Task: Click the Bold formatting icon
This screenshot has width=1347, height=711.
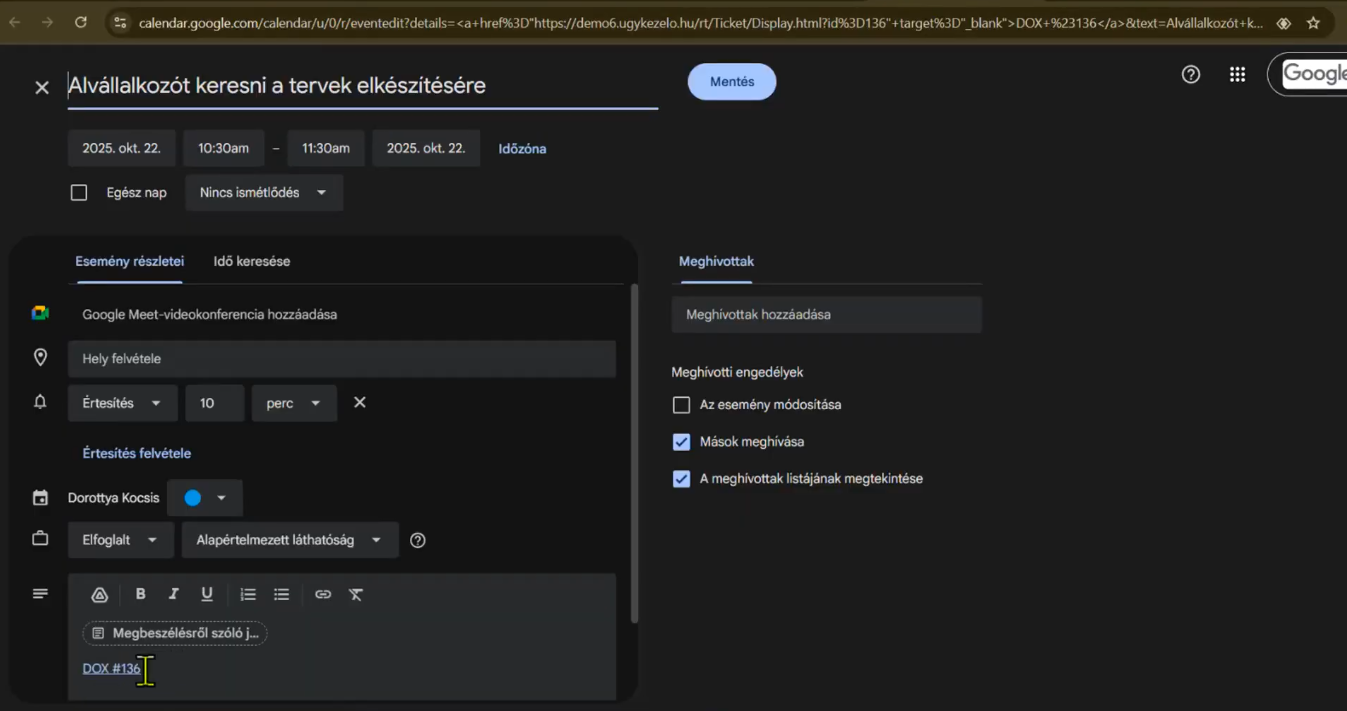Action: click(141, 594)
